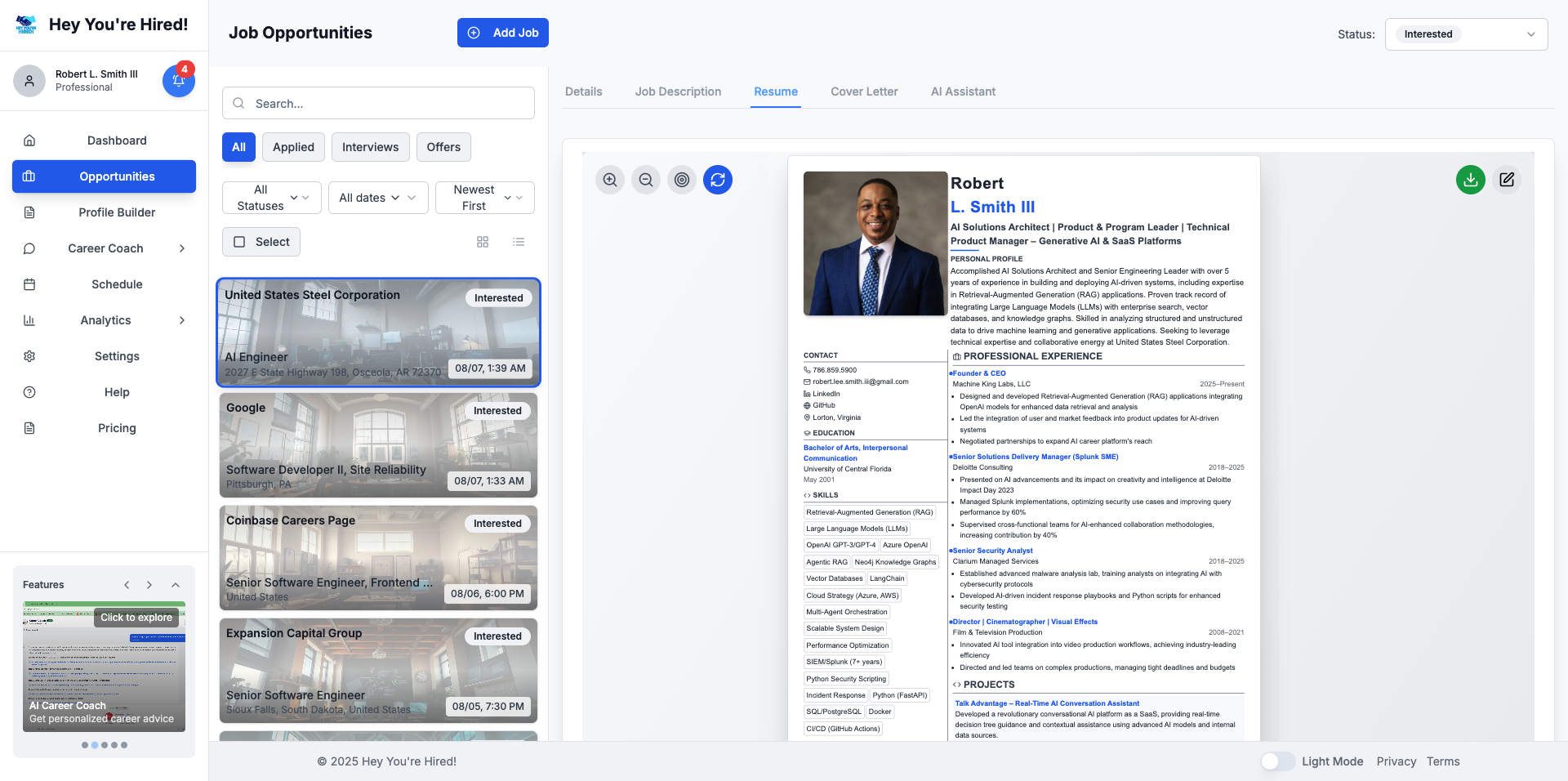Image resolution: width=1568 pixels, height=781 pixels.
Task: Download the resume with green button
Action: point(1470,180)
